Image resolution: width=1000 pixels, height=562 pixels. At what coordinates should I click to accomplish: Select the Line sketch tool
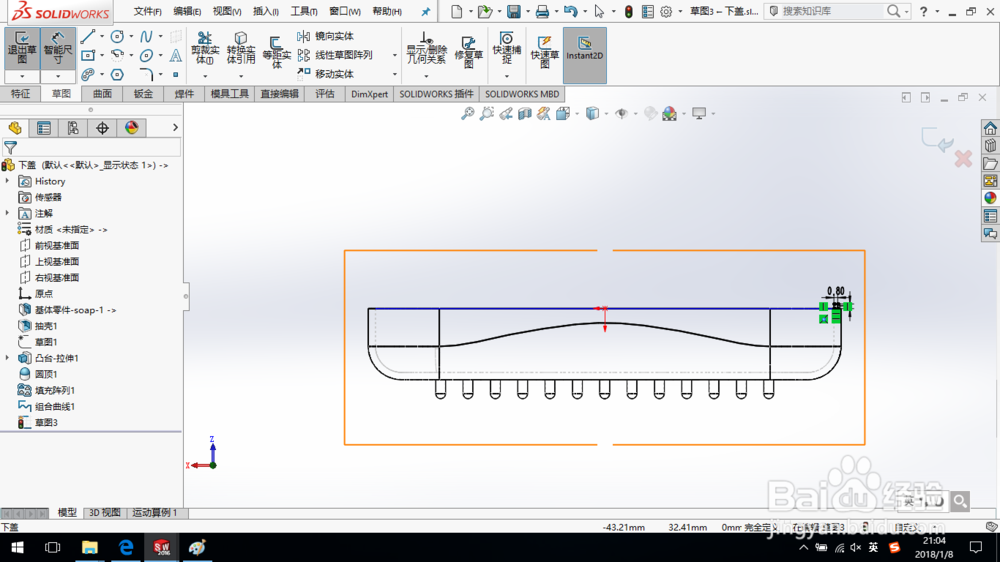88,36
